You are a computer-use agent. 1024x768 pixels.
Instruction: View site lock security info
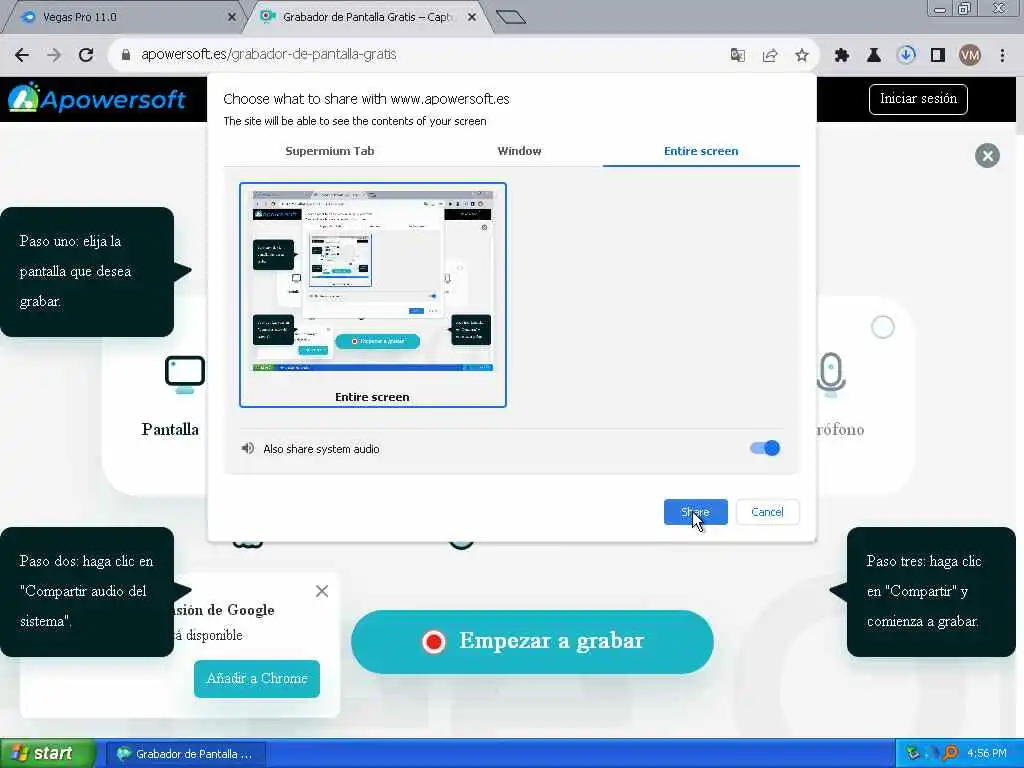(x=126, y=55)
